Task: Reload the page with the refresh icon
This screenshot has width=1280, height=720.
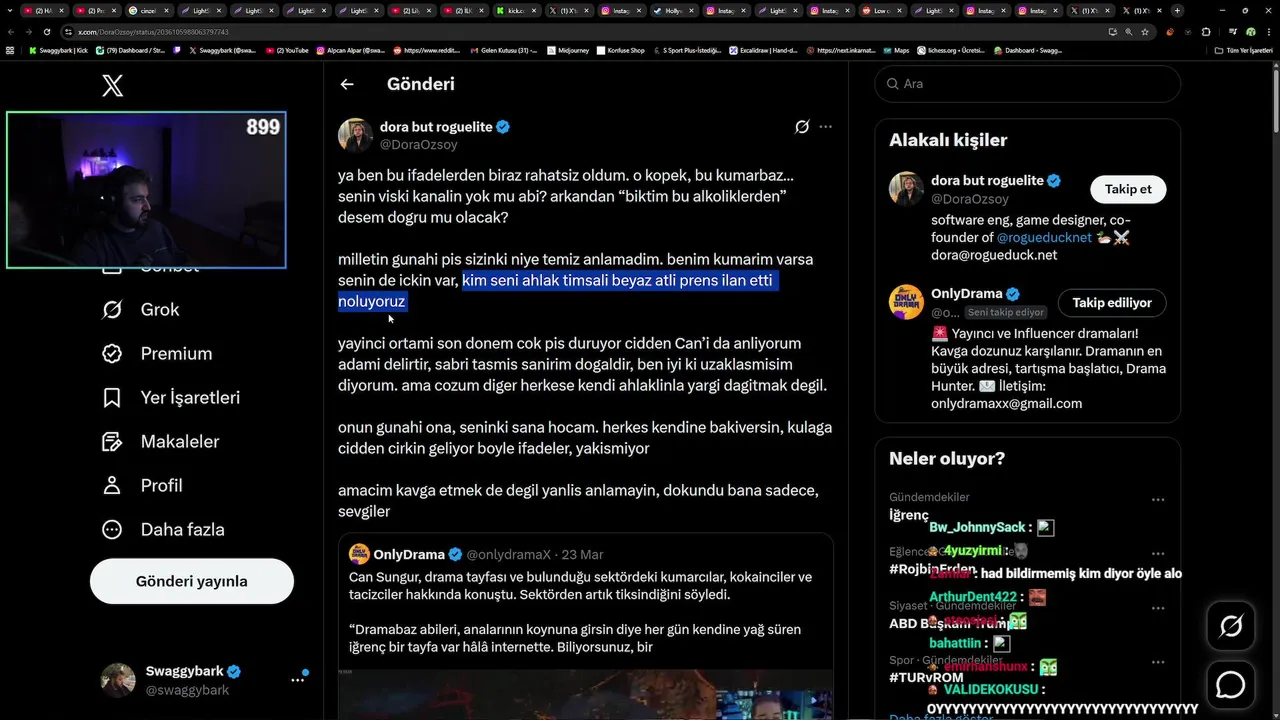Action: coord(46,32)
